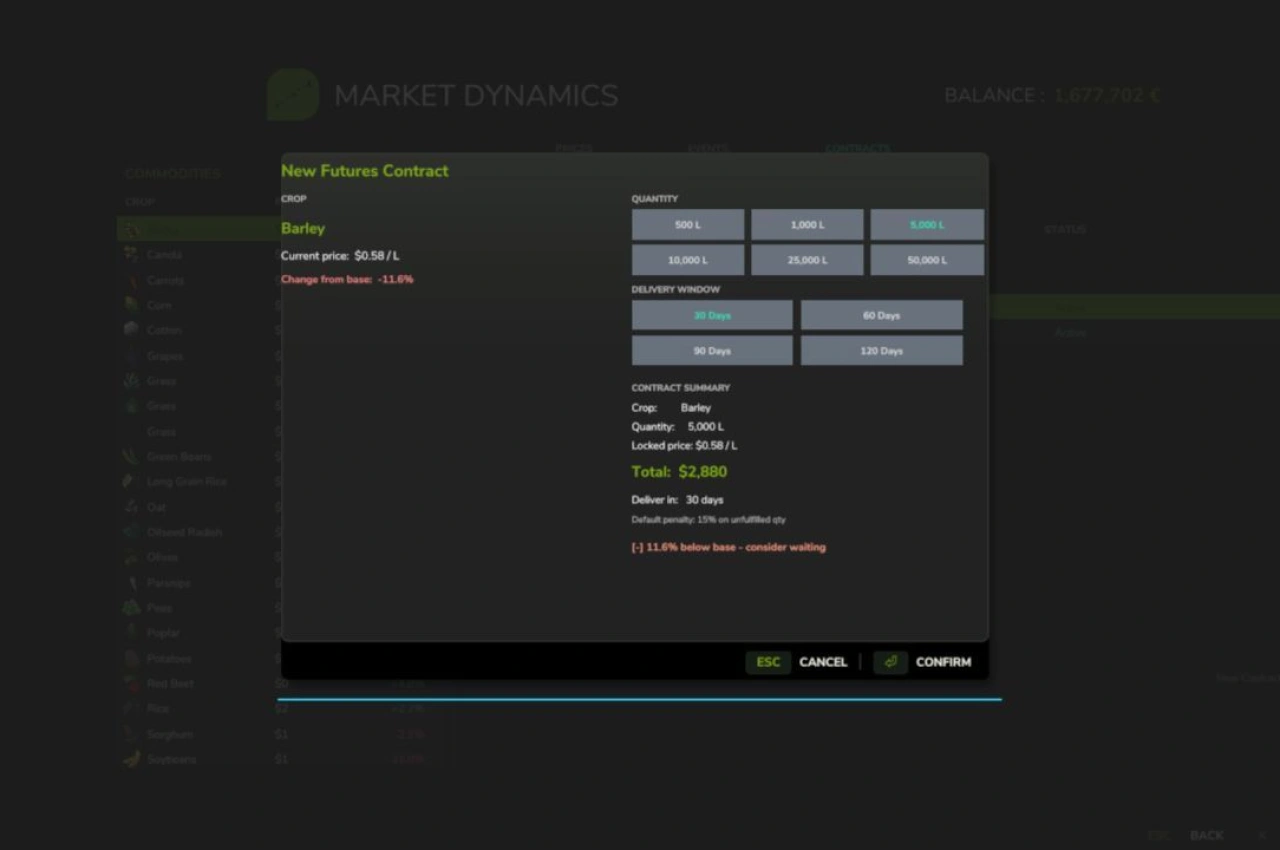Choose the 1,000 L quantity option
This screenshot has height=850, width=1280.
(x=807, y=225)
